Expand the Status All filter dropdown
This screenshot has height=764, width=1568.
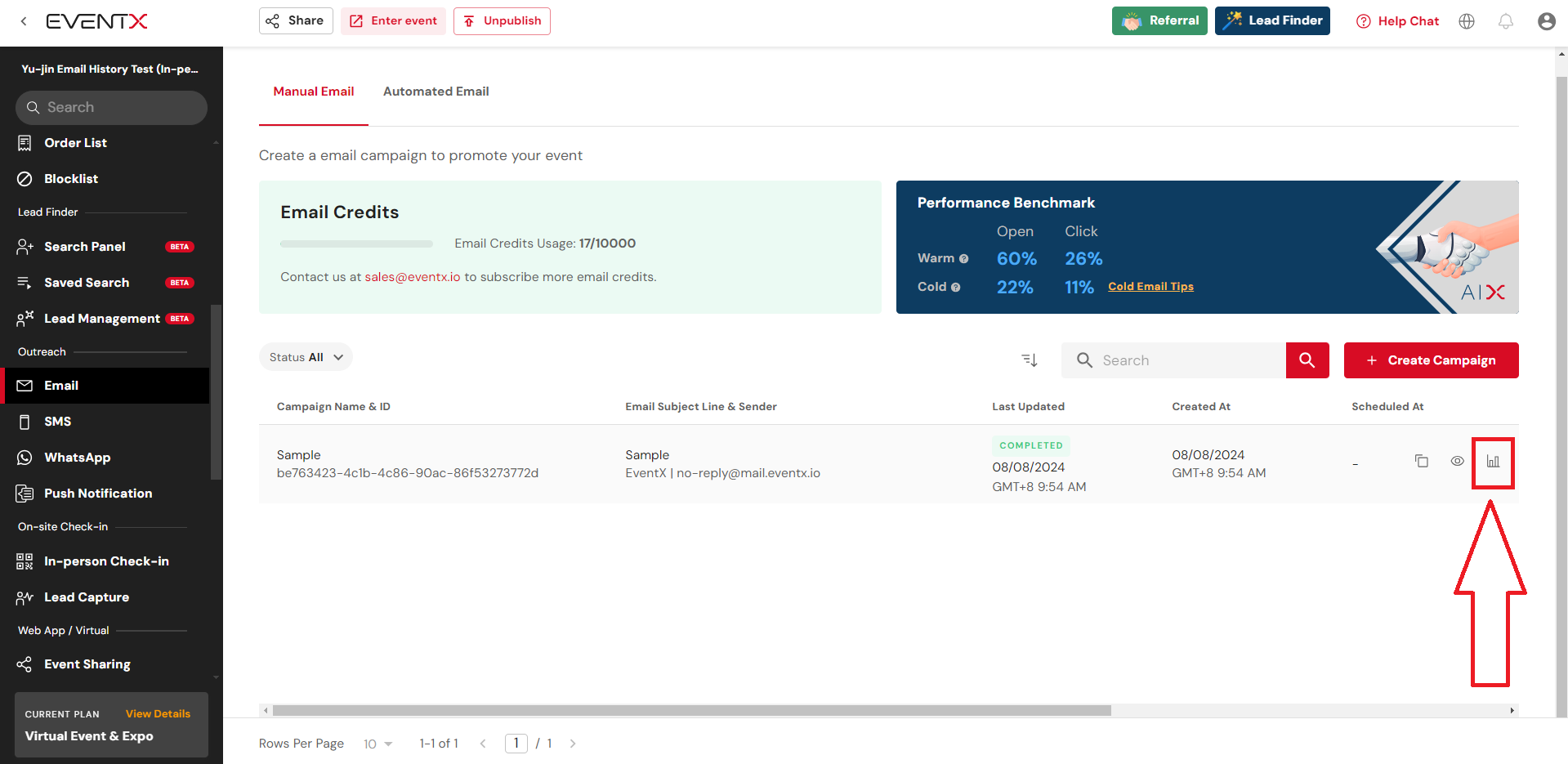tap(306, 357)
